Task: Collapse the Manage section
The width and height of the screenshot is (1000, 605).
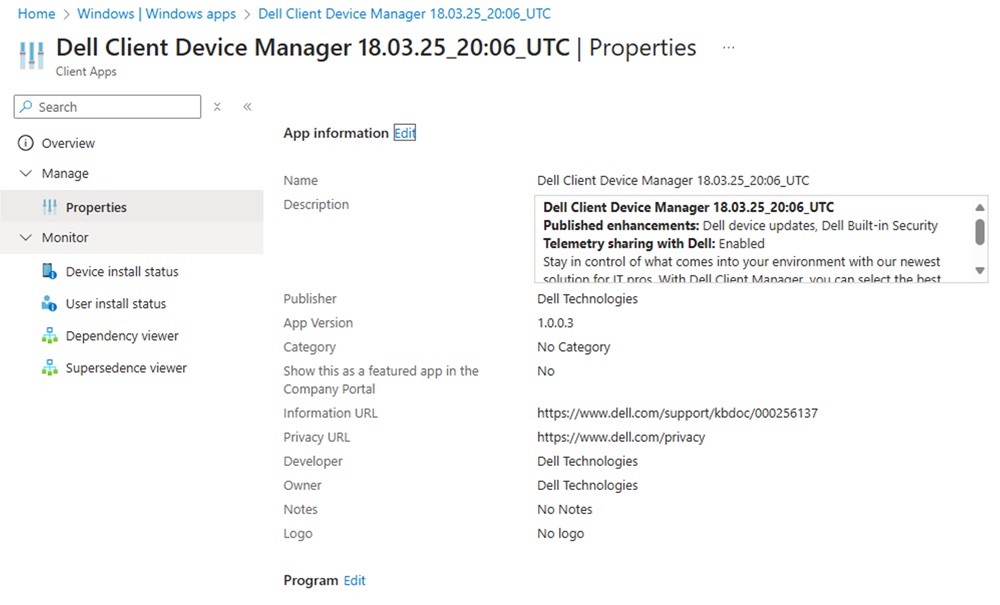Action: [24, 173]
